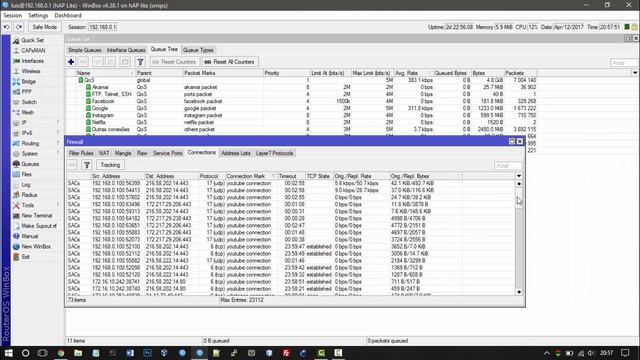Sort queues by the Avg. Rate column
The image size is (640, 360).
[413, 73]
